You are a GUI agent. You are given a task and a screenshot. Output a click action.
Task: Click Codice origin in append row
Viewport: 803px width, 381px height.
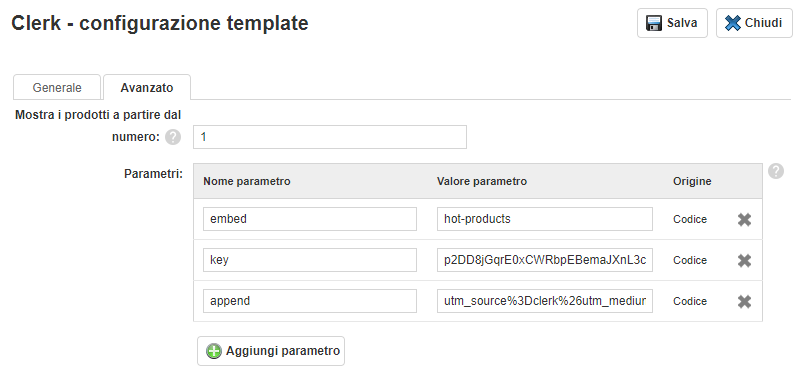690,301
